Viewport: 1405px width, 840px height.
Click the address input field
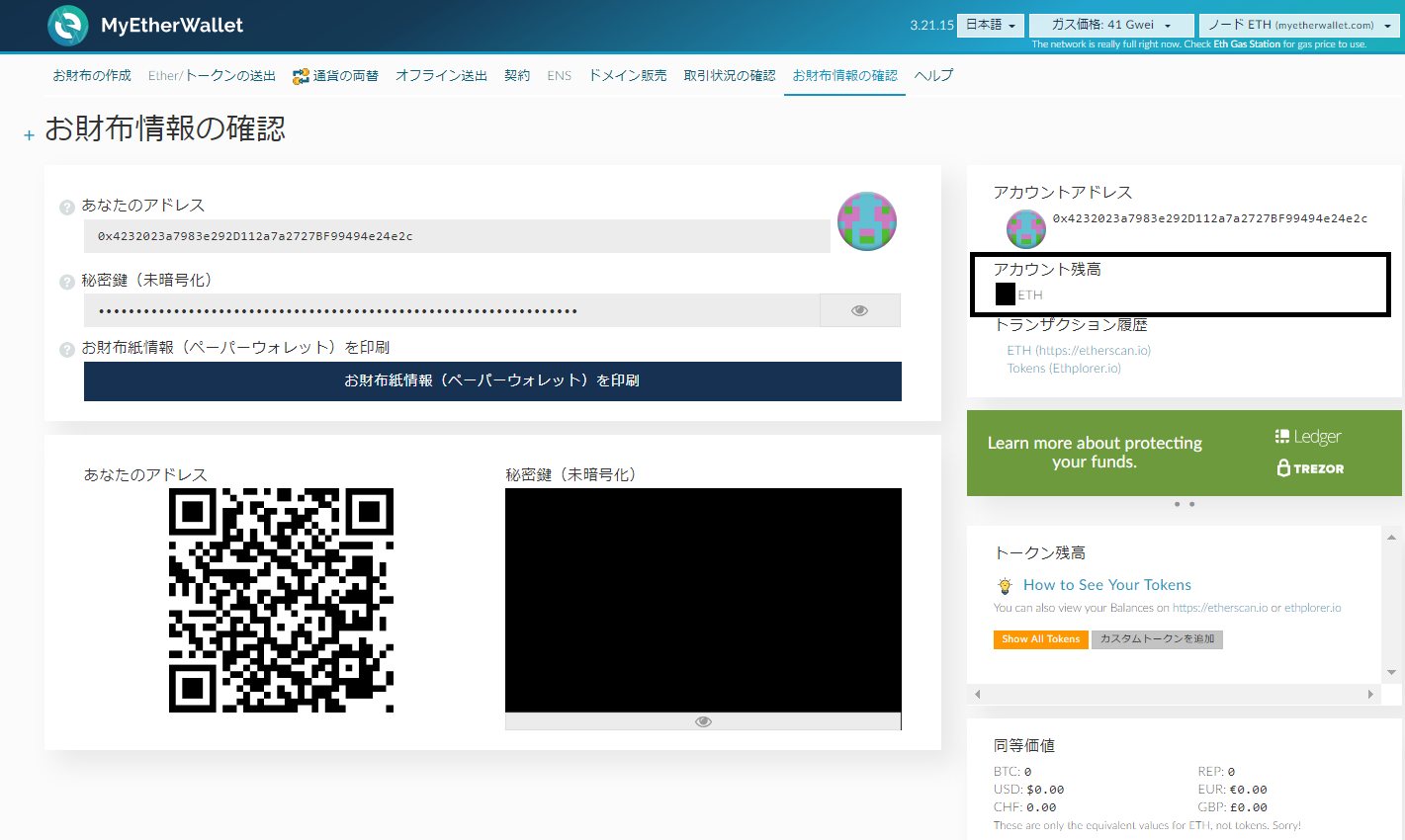coord(457,236)
